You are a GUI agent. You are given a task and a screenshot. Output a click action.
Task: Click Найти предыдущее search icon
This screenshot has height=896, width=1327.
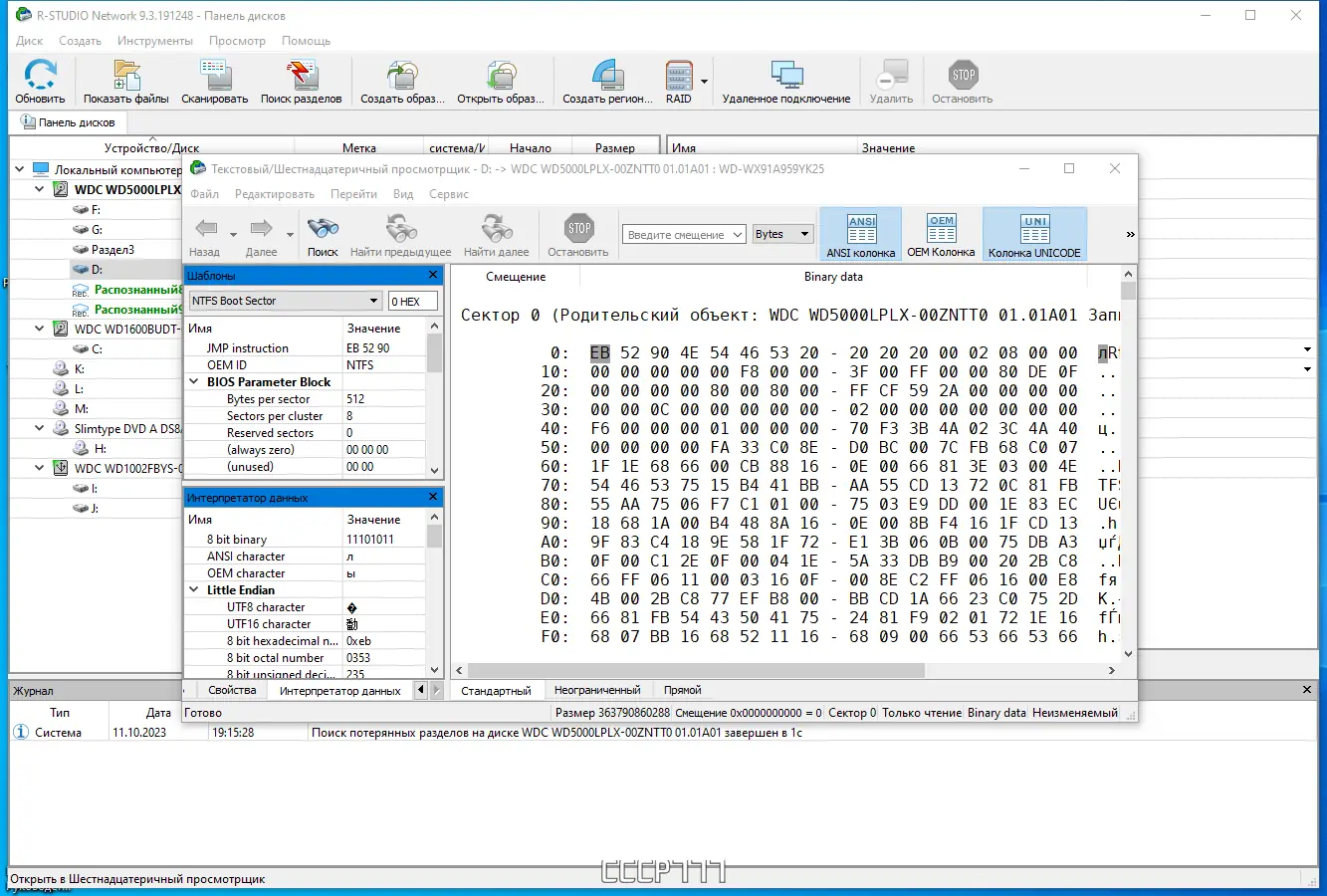click(400, 228)
